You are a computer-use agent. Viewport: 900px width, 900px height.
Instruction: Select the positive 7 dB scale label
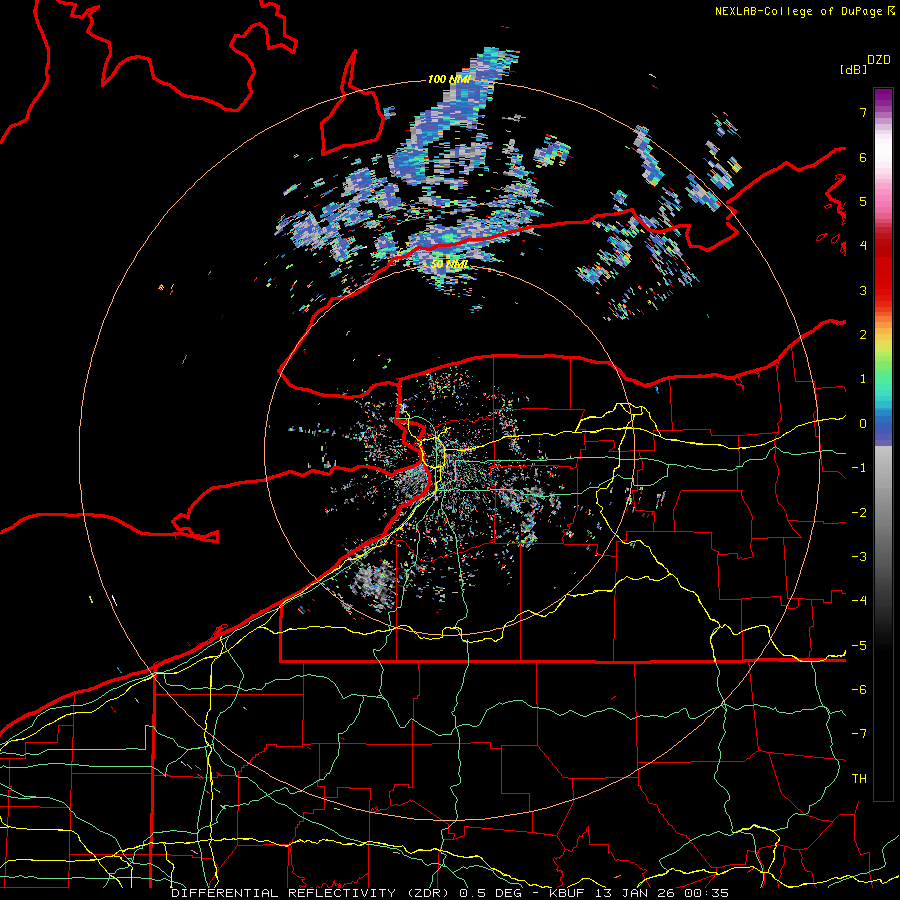pos(863,112)
